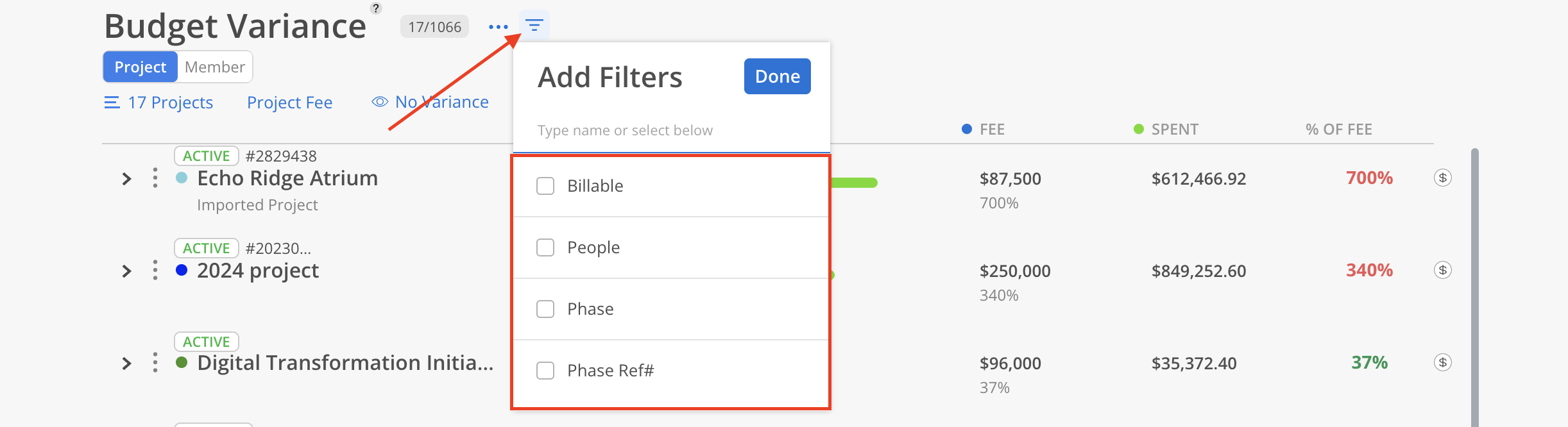Click the help question mark icon

click(376, 8)
